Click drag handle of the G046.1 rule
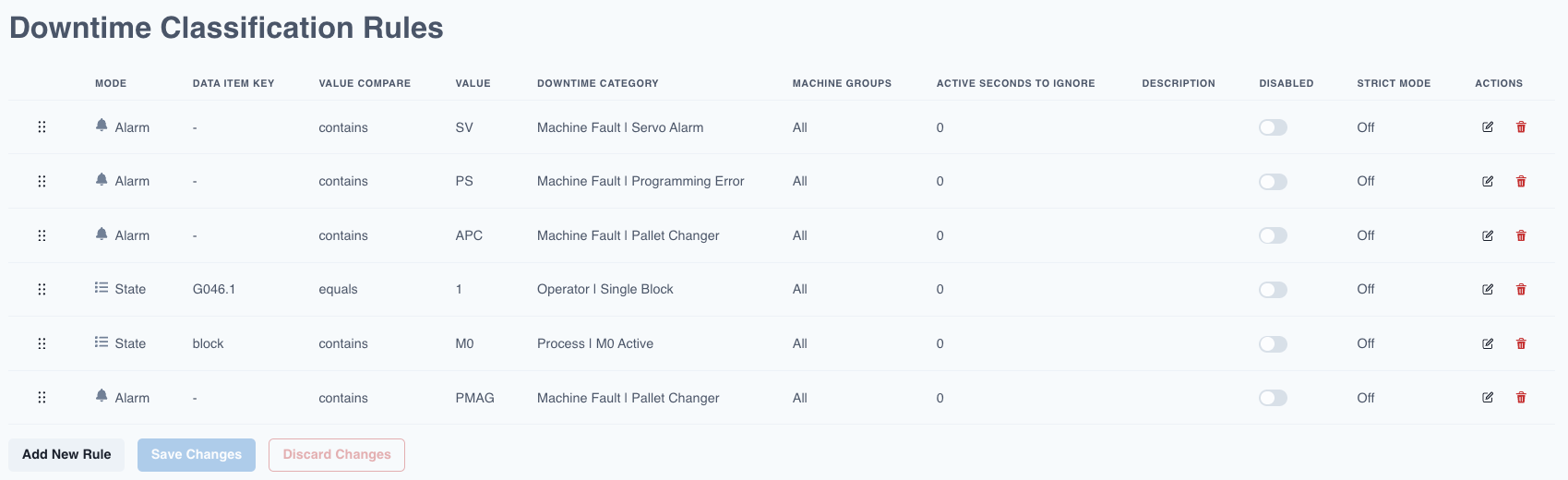Viewport: 1568px width, 480px height. (42, 289)
